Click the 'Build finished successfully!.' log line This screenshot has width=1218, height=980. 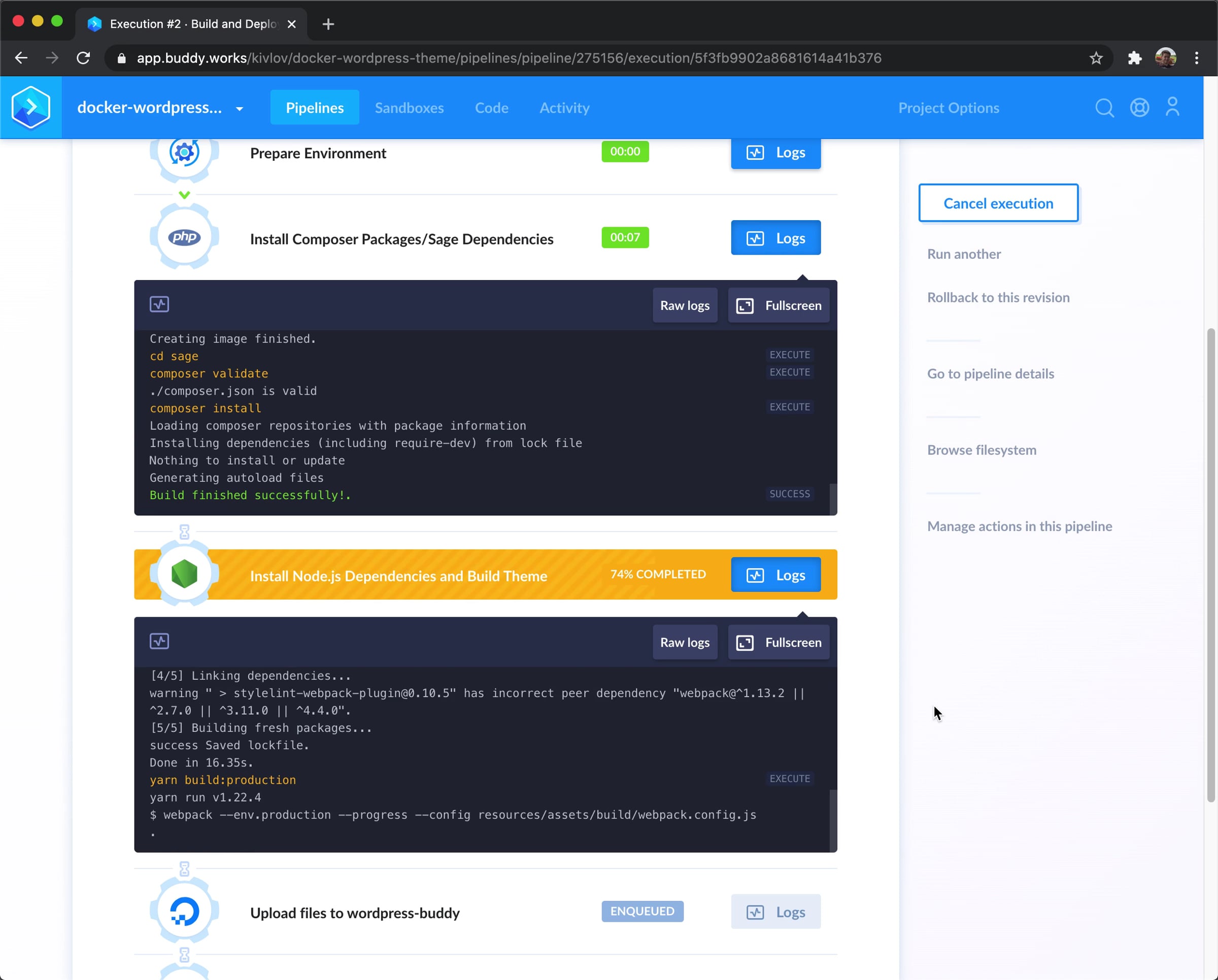(250, 495)
